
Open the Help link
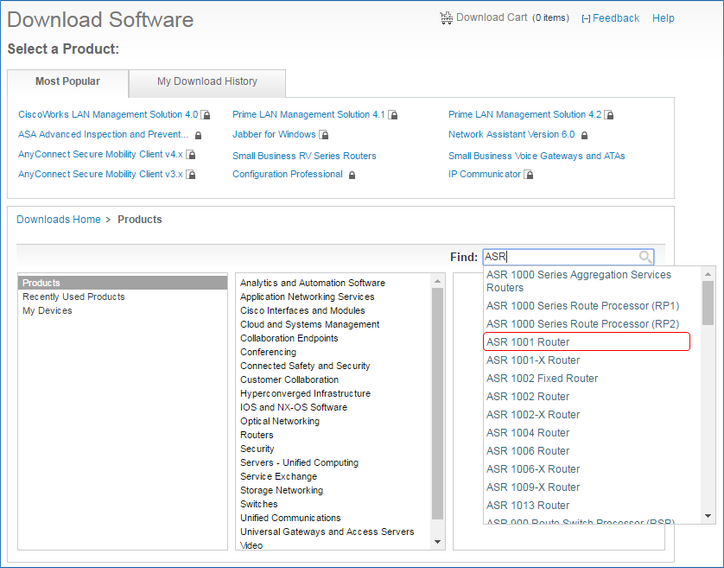pyautogui.click(x=663, y=18)
